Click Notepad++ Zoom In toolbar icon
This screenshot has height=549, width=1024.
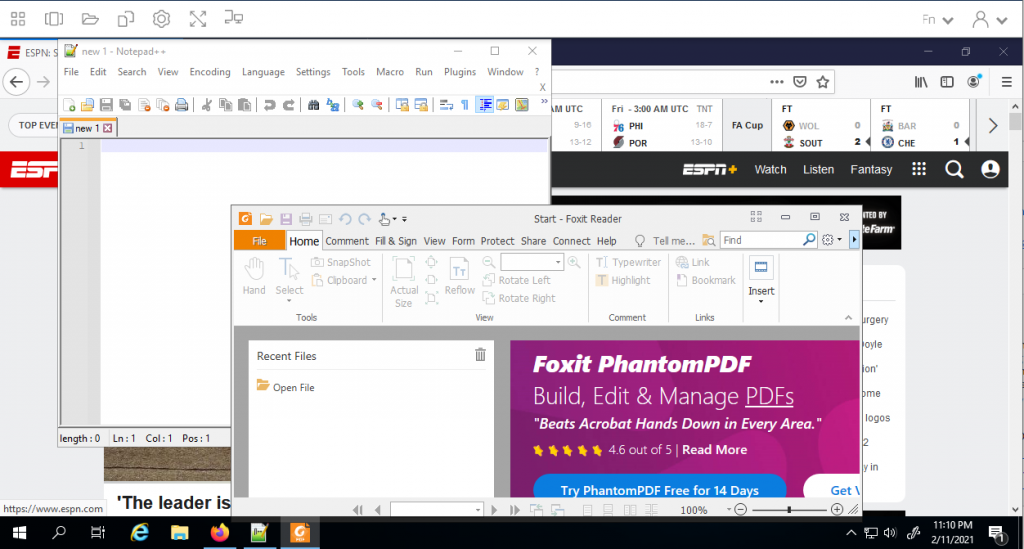pos(358,104)
